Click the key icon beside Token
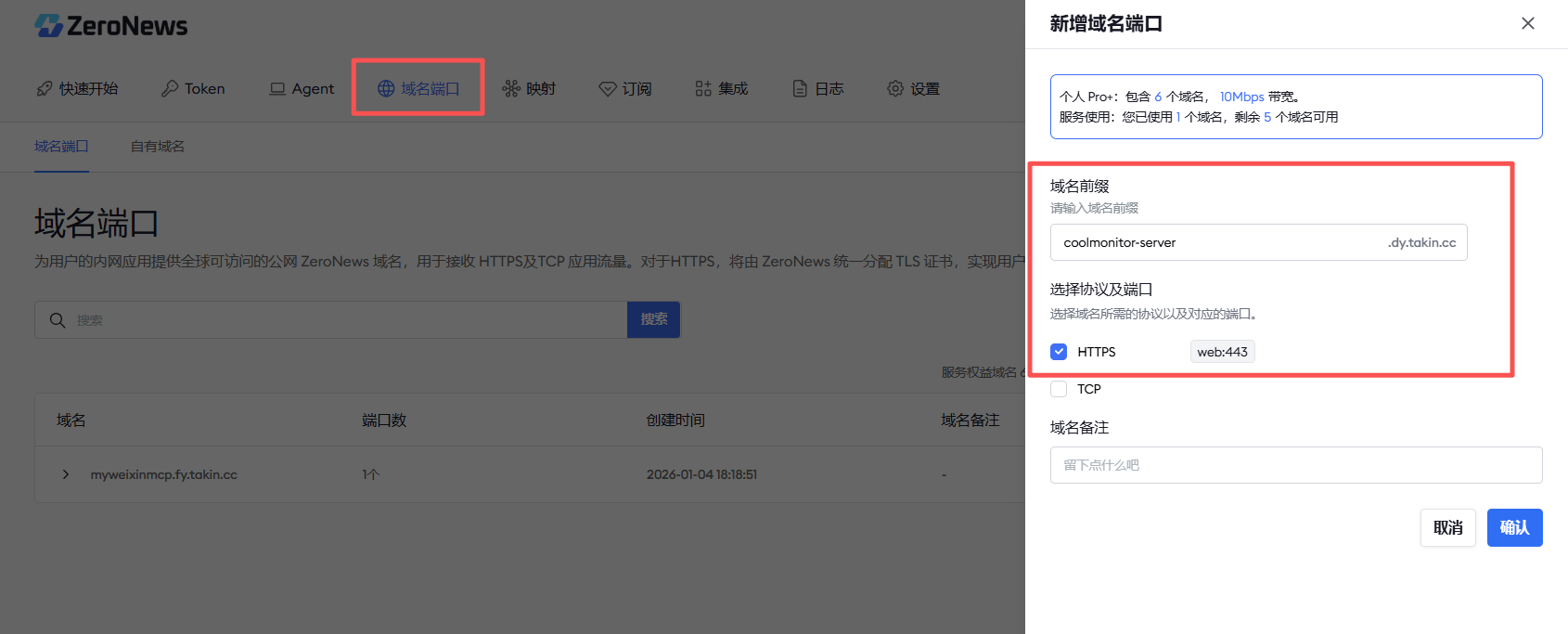This screenshot has height=634, width=1568. 170,89
